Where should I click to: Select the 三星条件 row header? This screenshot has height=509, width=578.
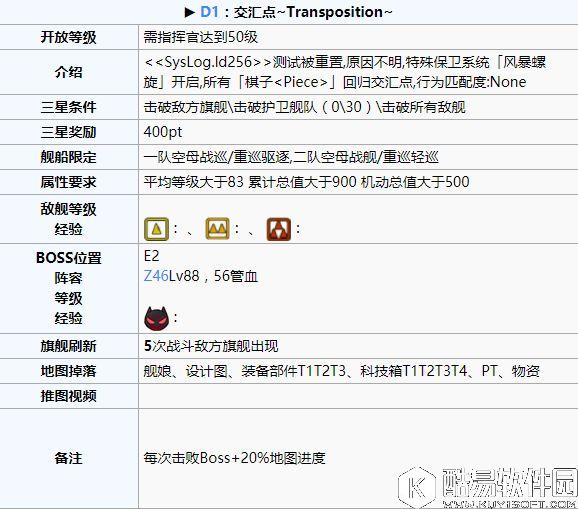coord(69,107)
